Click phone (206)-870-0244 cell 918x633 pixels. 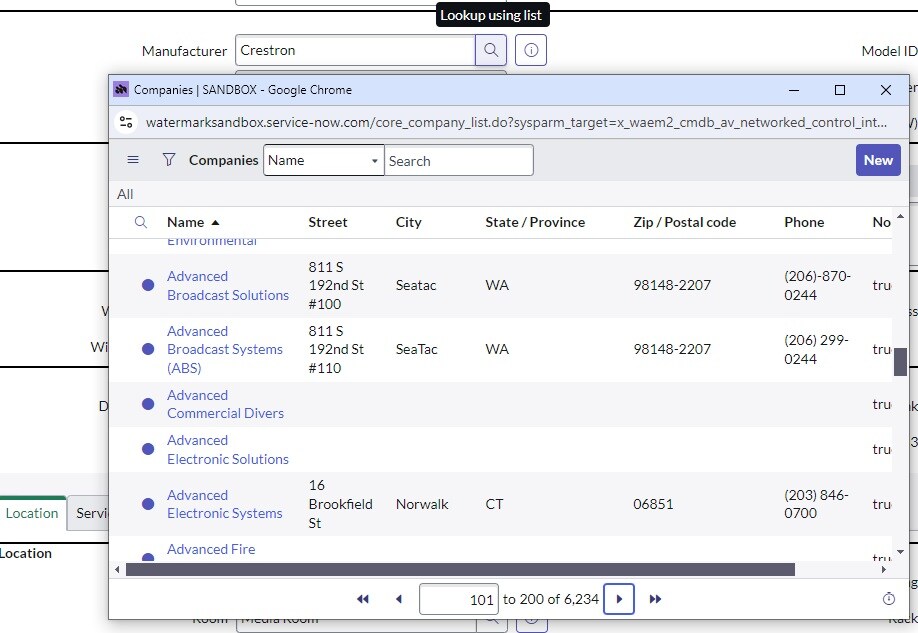tap(817, 285)
